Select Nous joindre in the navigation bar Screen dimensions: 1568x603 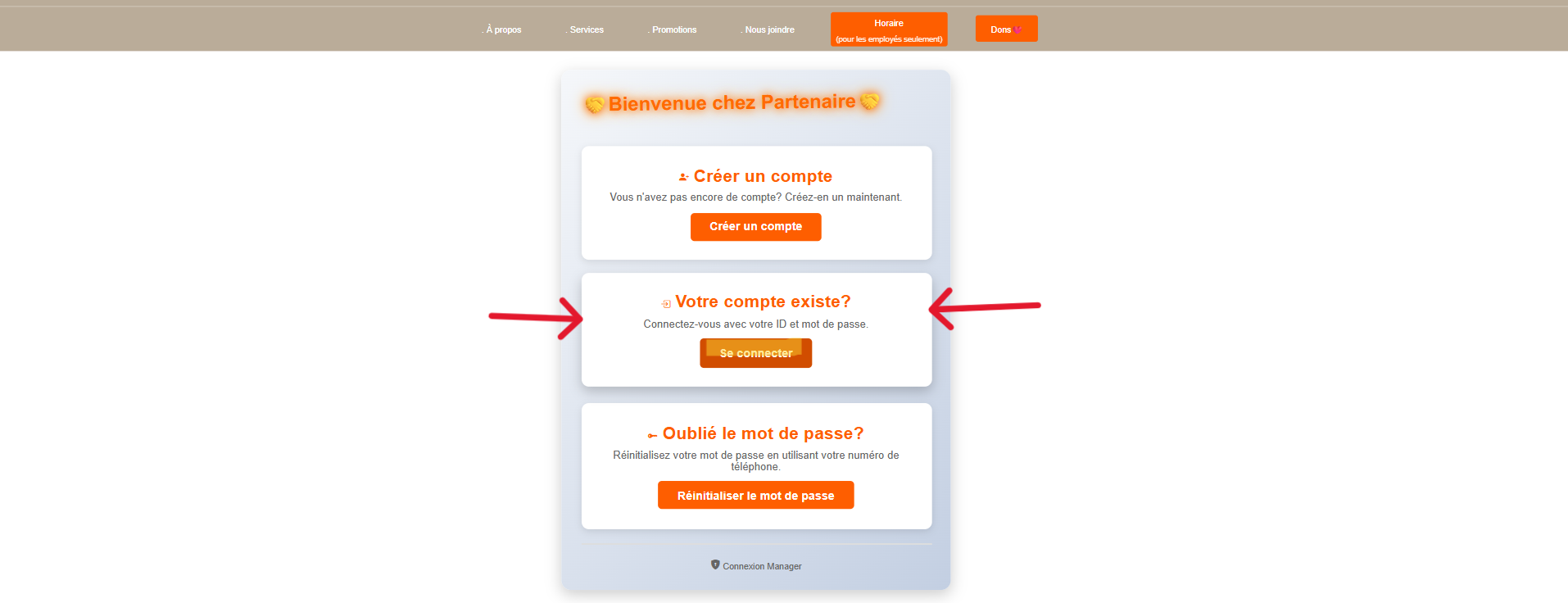click(768, 29)
